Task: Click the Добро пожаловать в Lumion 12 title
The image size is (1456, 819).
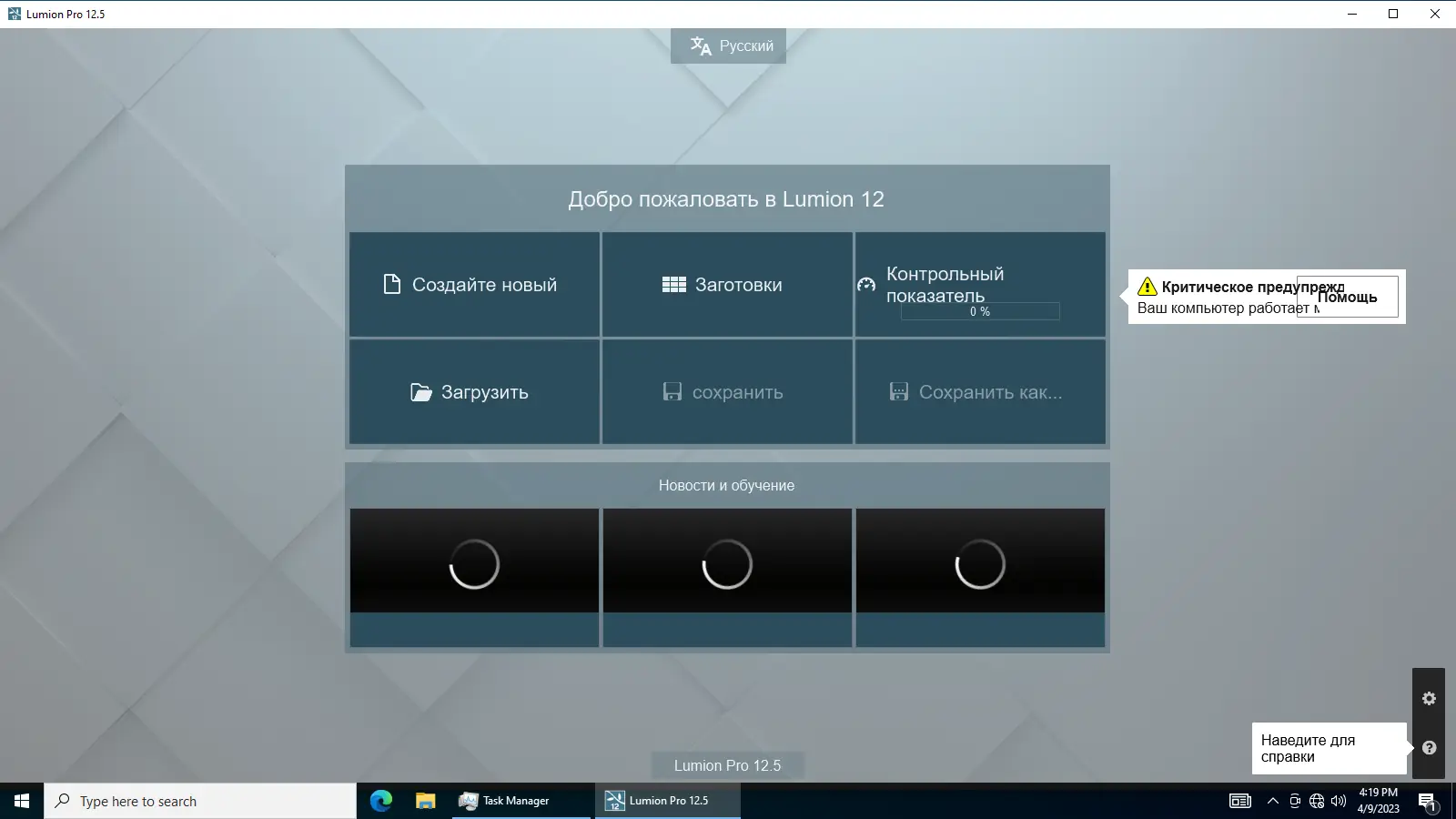Action: (726, 199)
